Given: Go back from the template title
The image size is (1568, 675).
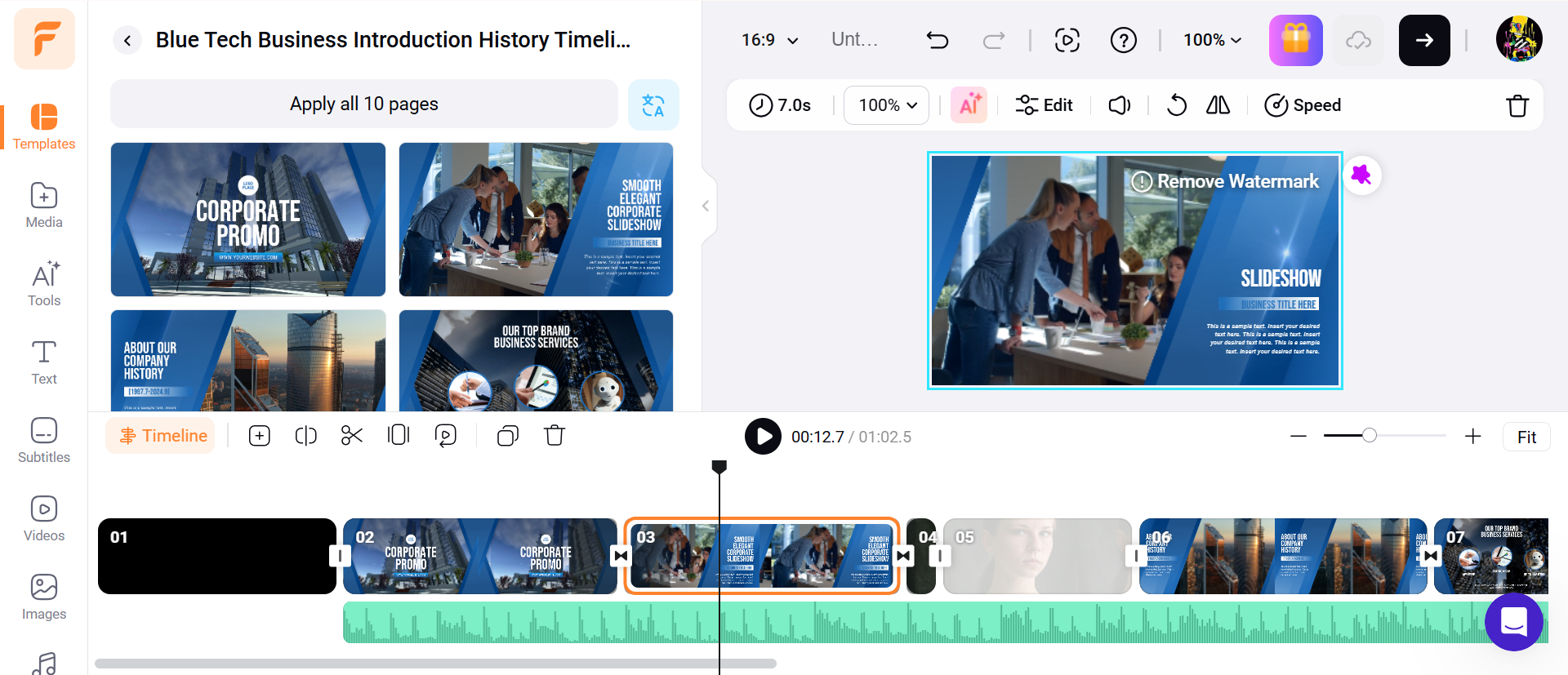Looking at the screenshot, I should click(x=127, y=40).
